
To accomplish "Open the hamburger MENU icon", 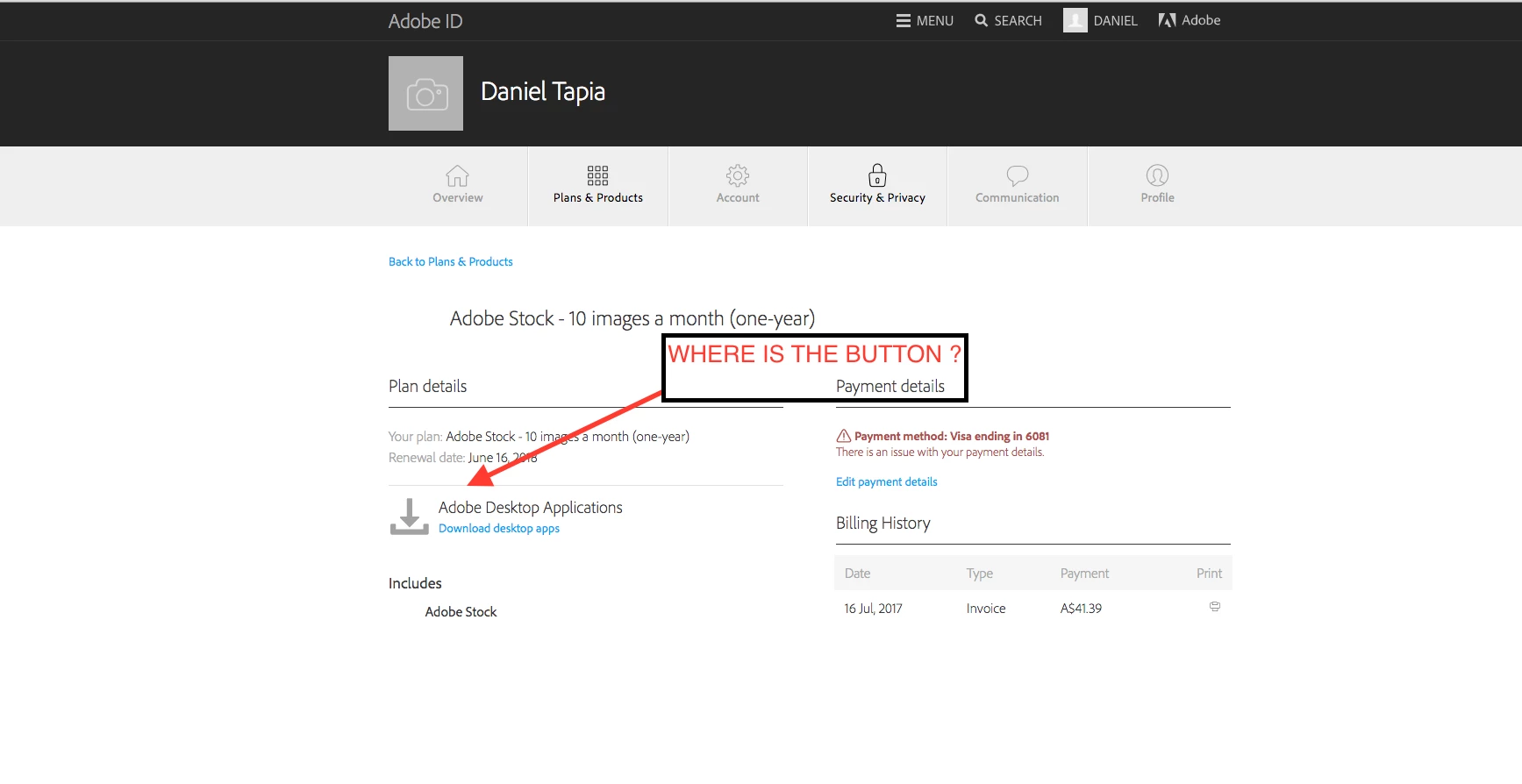I will [903, 21].
